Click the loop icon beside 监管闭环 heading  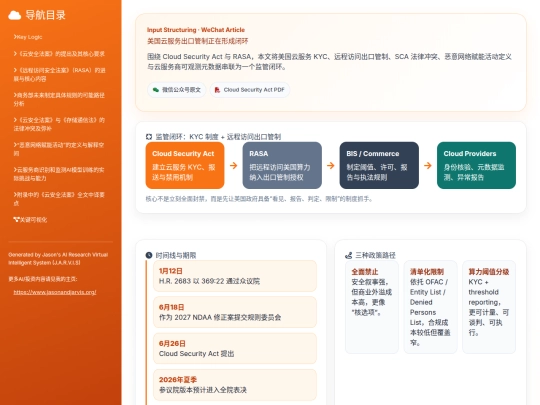[x=149, y=137]
